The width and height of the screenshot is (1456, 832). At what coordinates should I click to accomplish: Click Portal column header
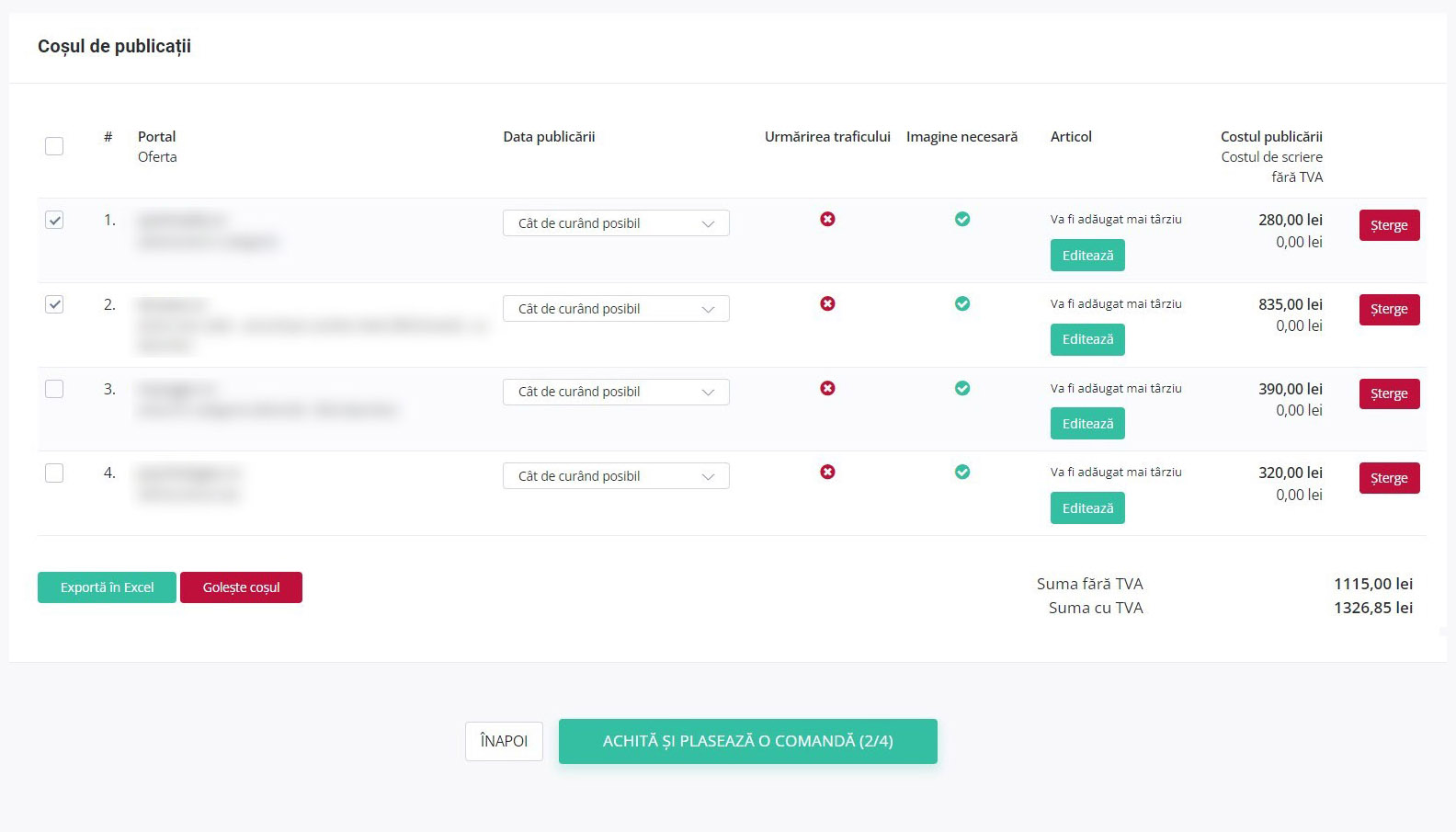pos(156,137)
